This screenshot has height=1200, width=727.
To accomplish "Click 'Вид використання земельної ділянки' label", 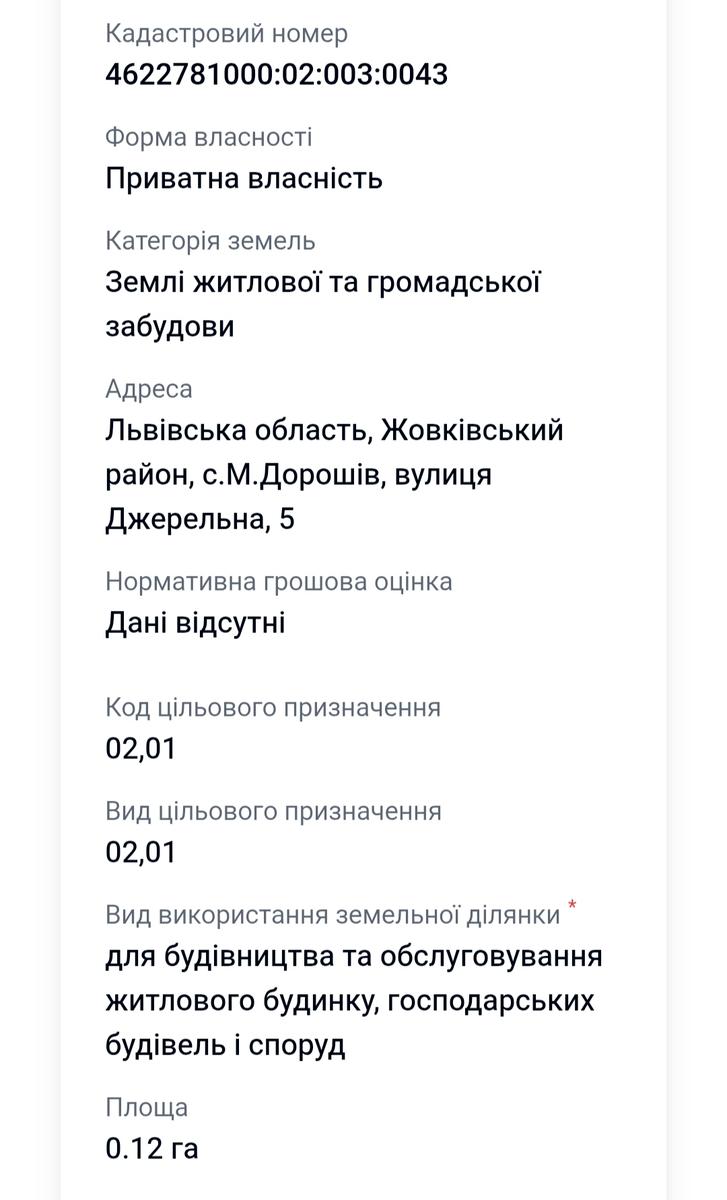I will point(333,914).
